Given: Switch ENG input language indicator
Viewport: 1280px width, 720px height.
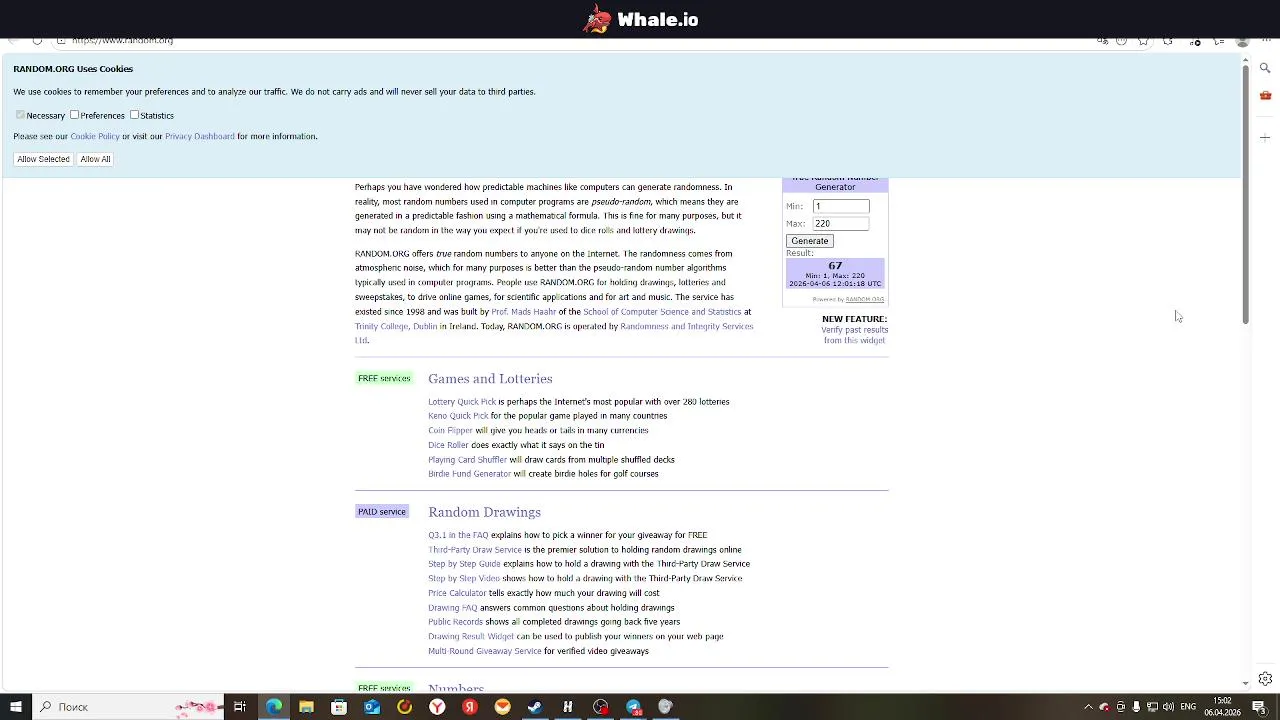Looking at the screenshot, I should pos(1188,707).
